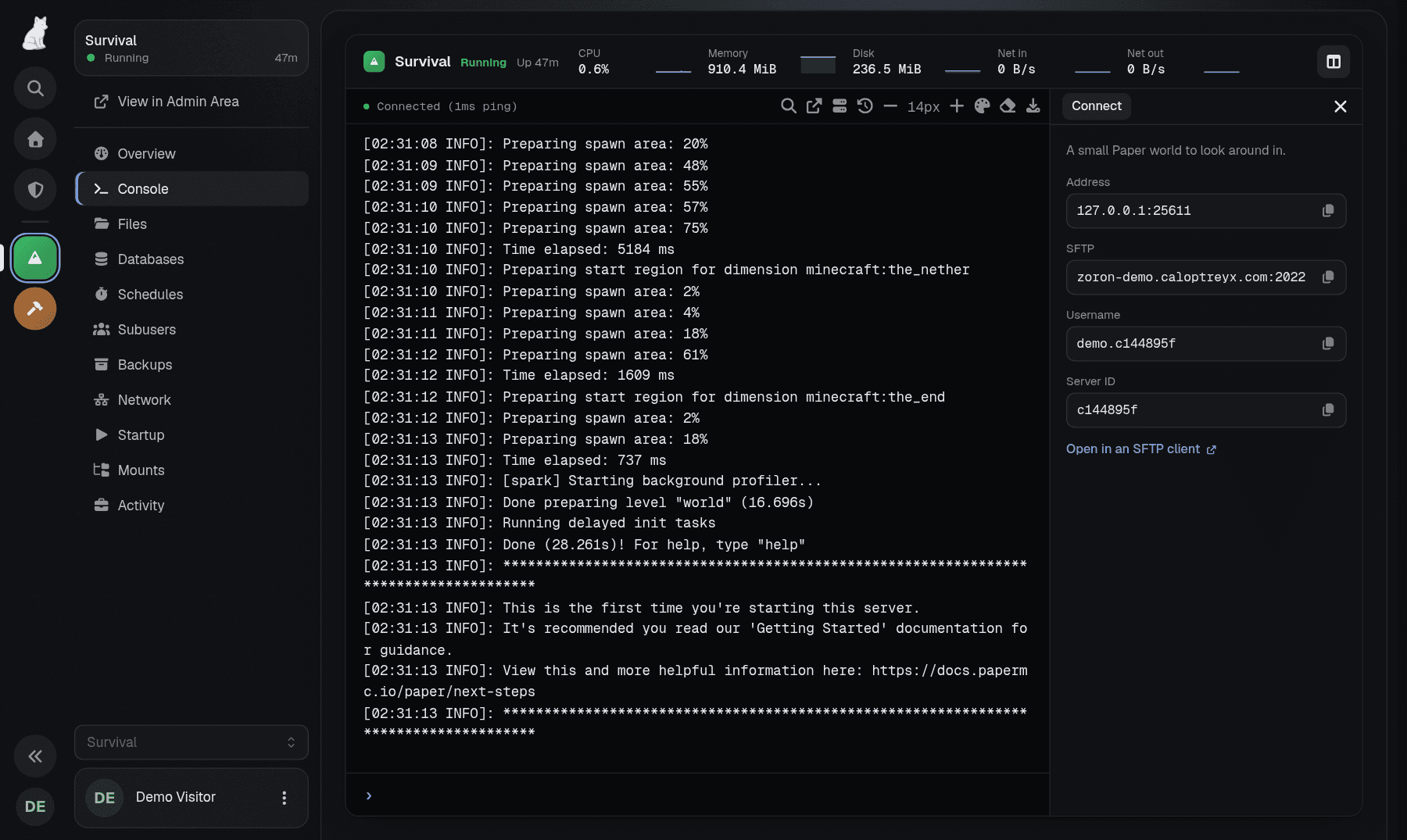The image size is (1407, 840).
Task: Click the Username field
Action: tap(1206, 344)
